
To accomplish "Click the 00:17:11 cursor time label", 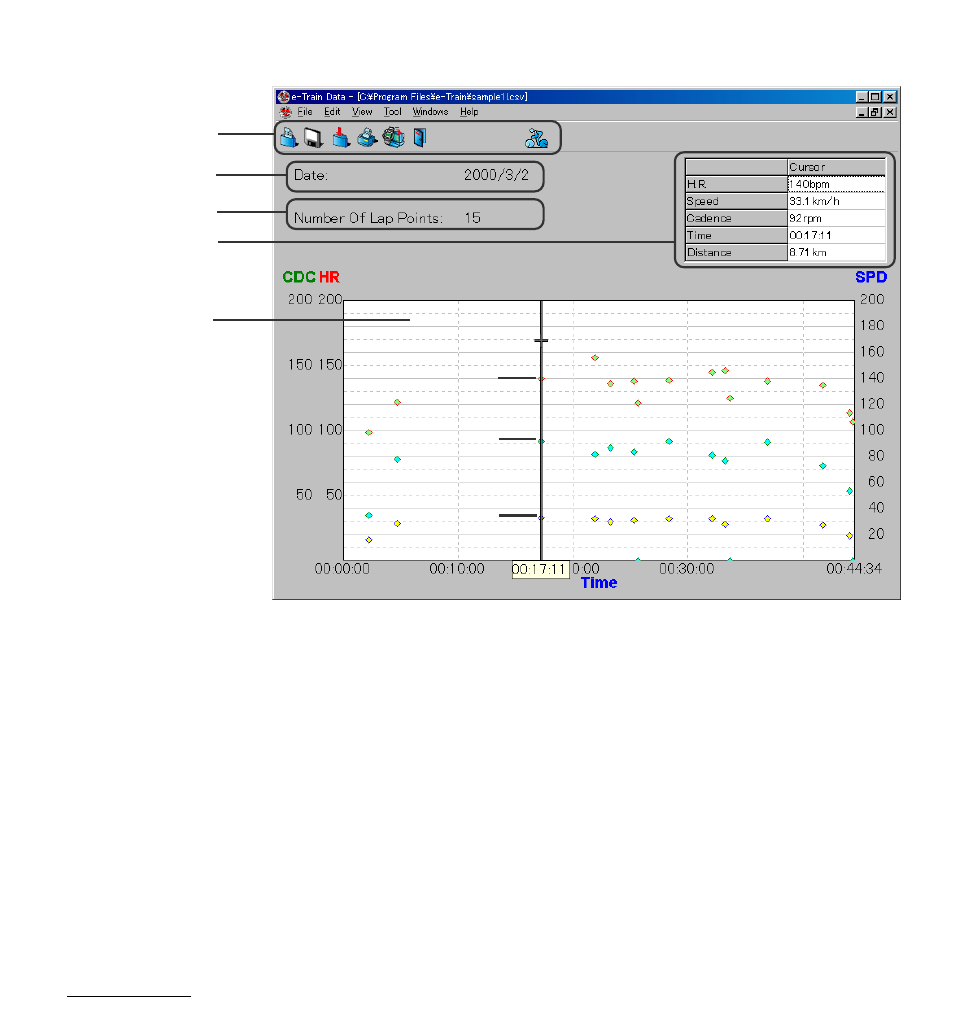I will (x=540, y=569).
